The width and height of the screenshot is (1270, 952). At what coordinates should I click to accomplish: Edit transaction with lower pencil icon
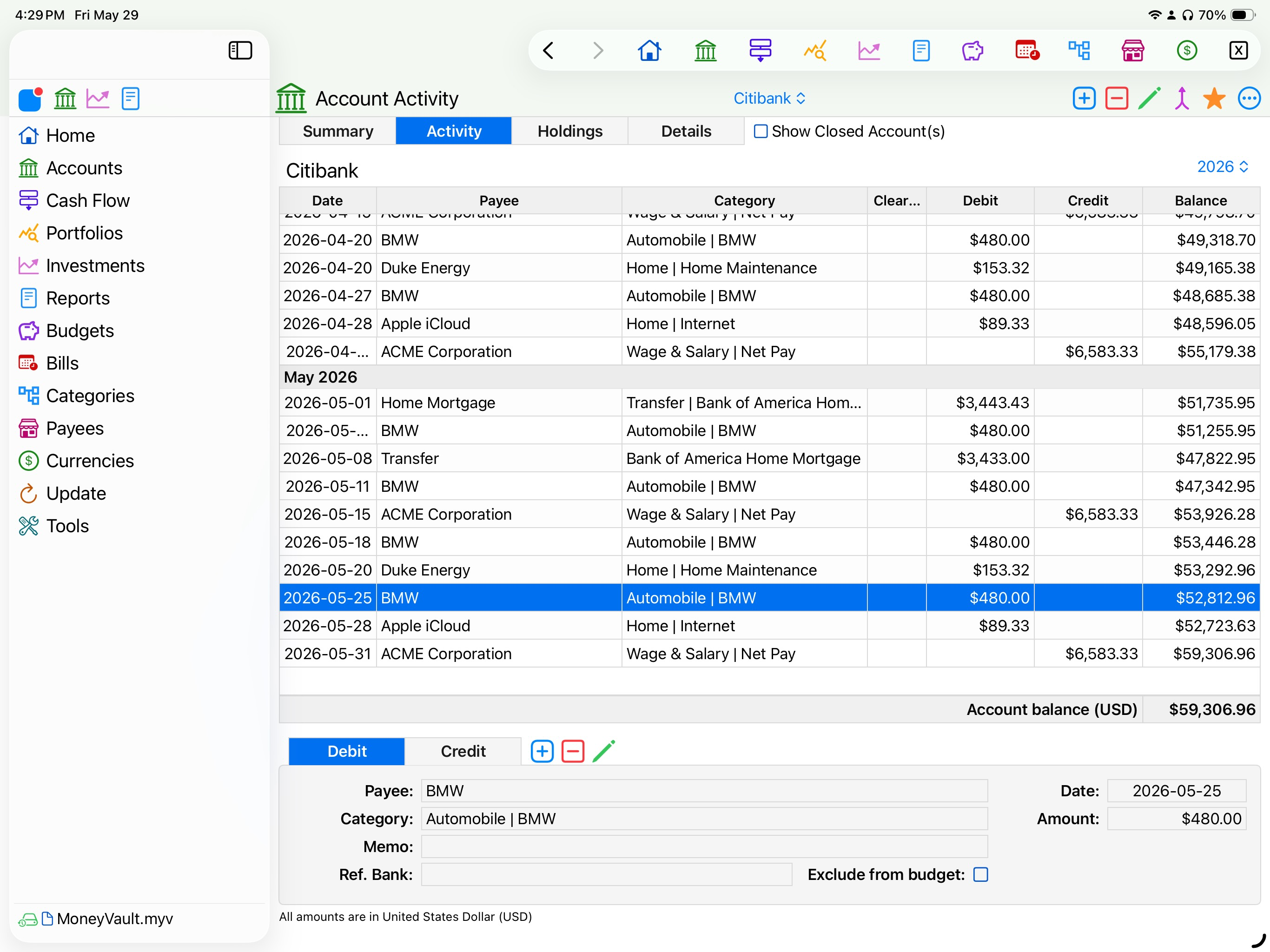coord(604,751)
